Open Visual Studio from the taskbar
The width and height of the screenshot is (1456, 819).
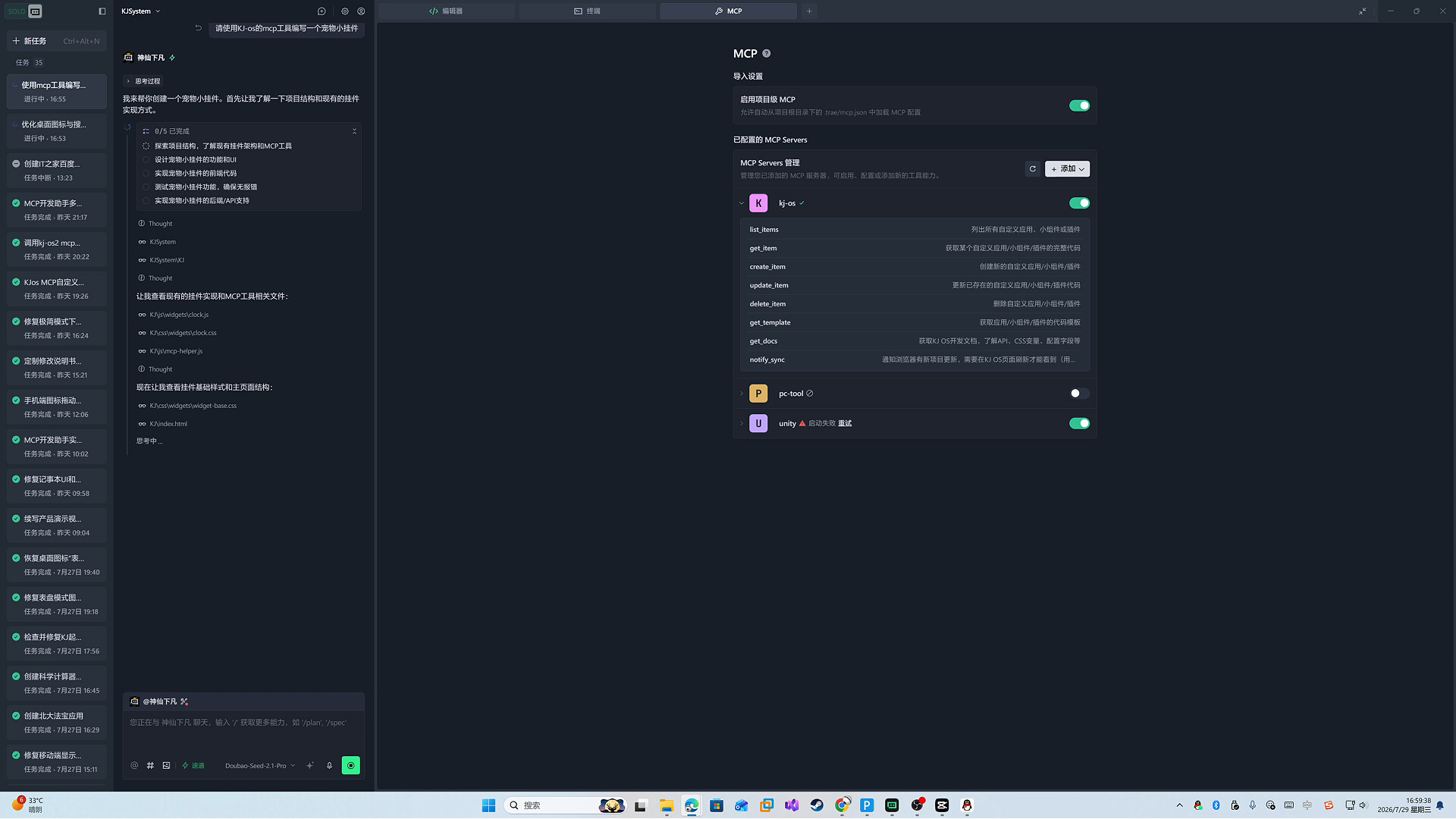[792, 805]
